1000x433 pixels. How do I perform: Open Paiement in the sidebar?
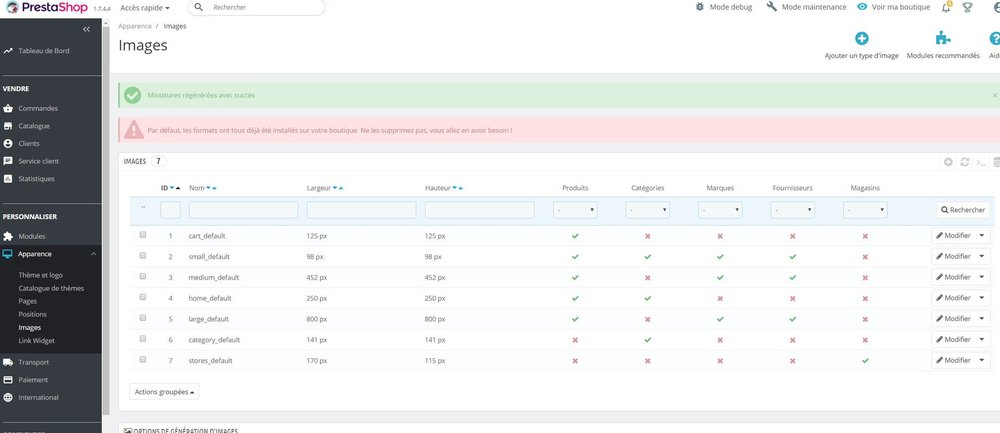pyautogui.click(x=33, y=379)
